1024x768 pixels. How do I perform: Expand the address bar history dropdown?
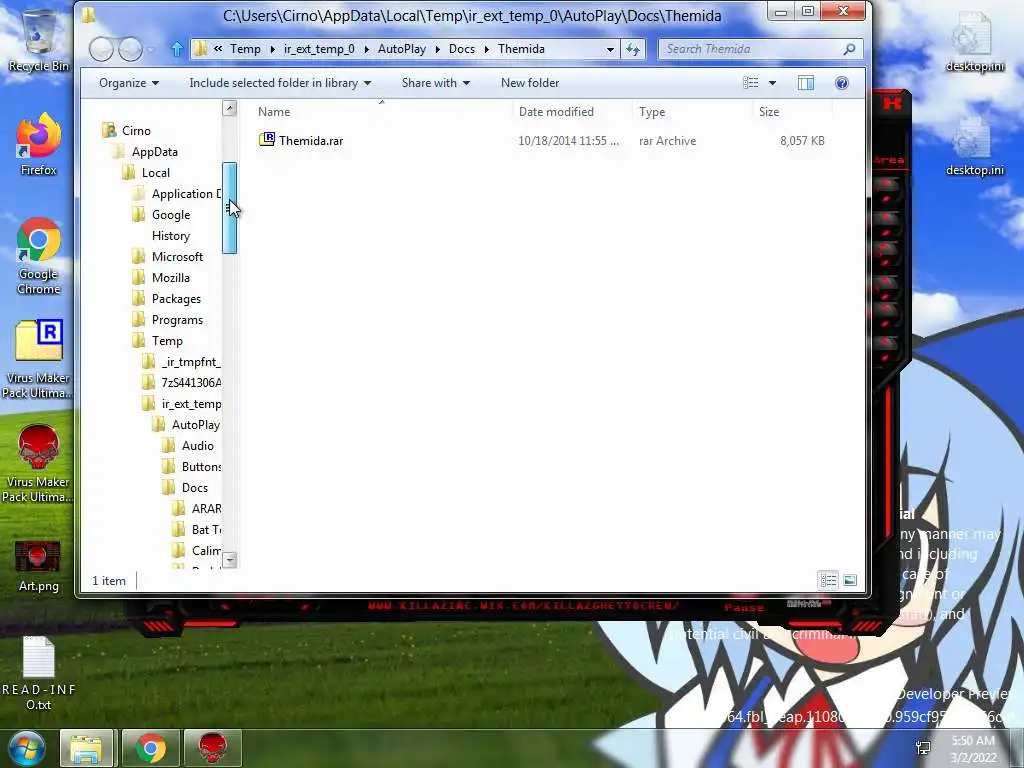[x=610, y=49]
